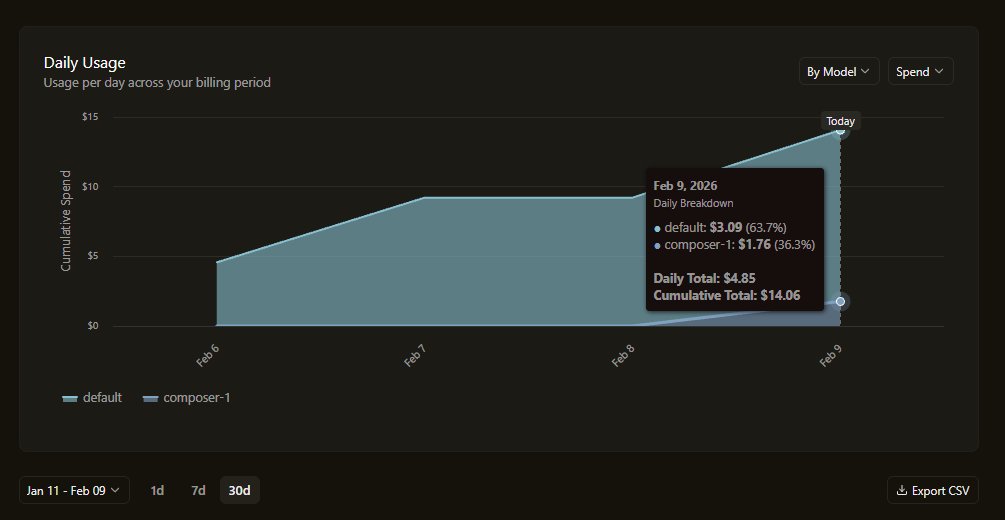Screen dimensions: 1005x520
Task: Click the Feb 8 axis label
Action: 624,356
